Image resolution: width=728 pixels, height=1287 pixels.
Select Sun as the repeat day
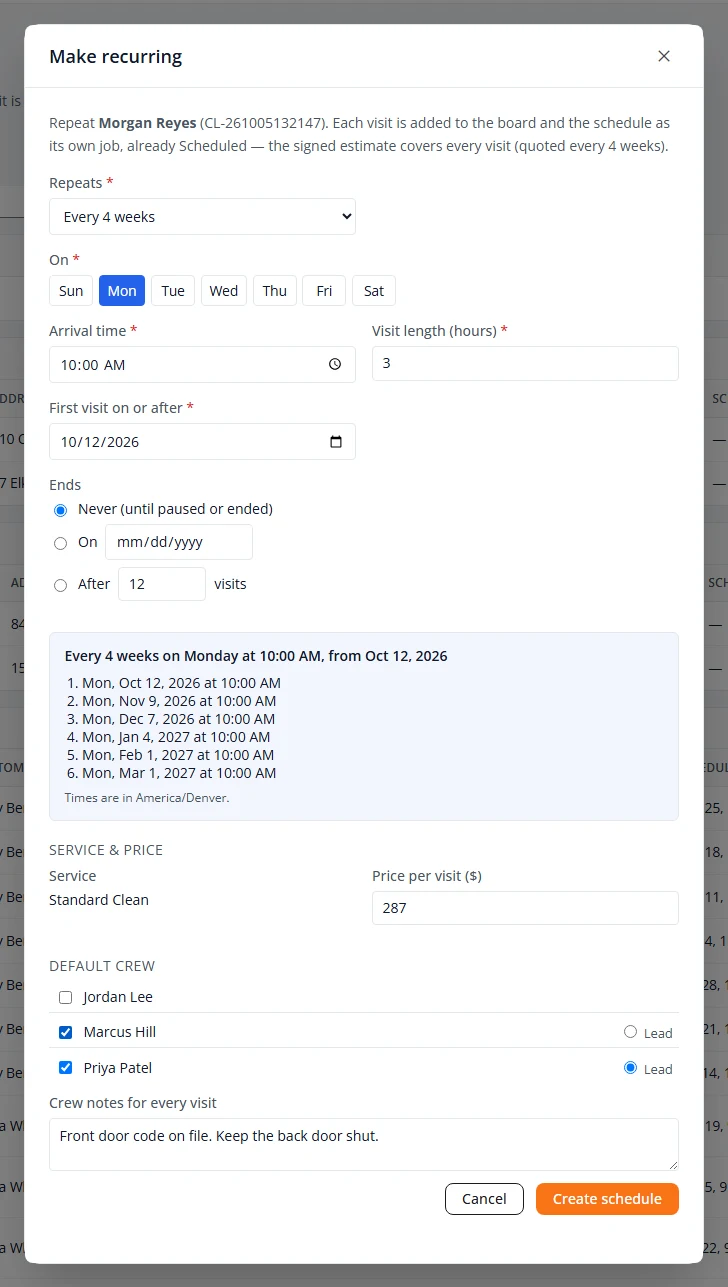71,291
